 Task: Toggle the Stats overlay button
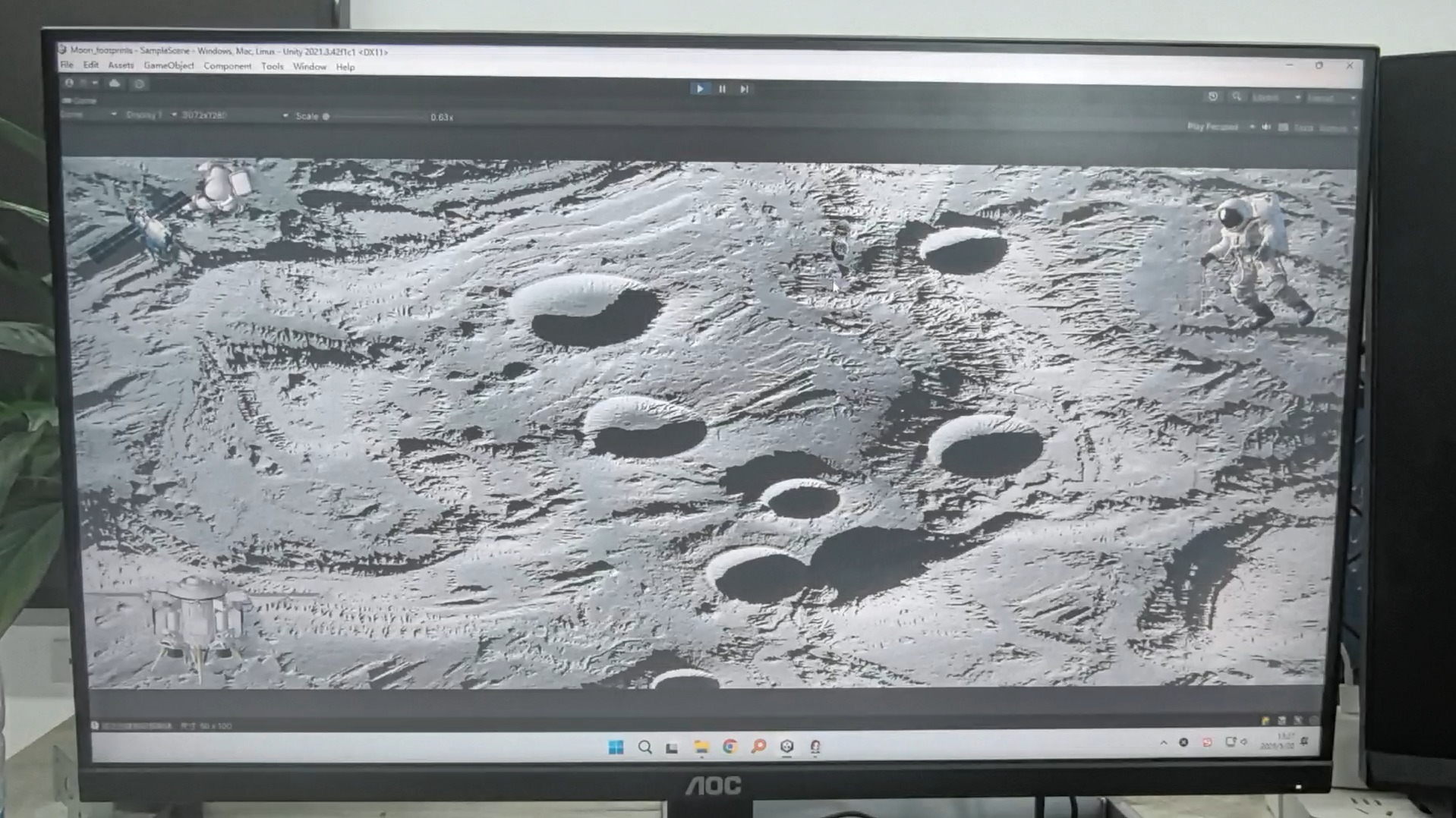pos(1303,128)
